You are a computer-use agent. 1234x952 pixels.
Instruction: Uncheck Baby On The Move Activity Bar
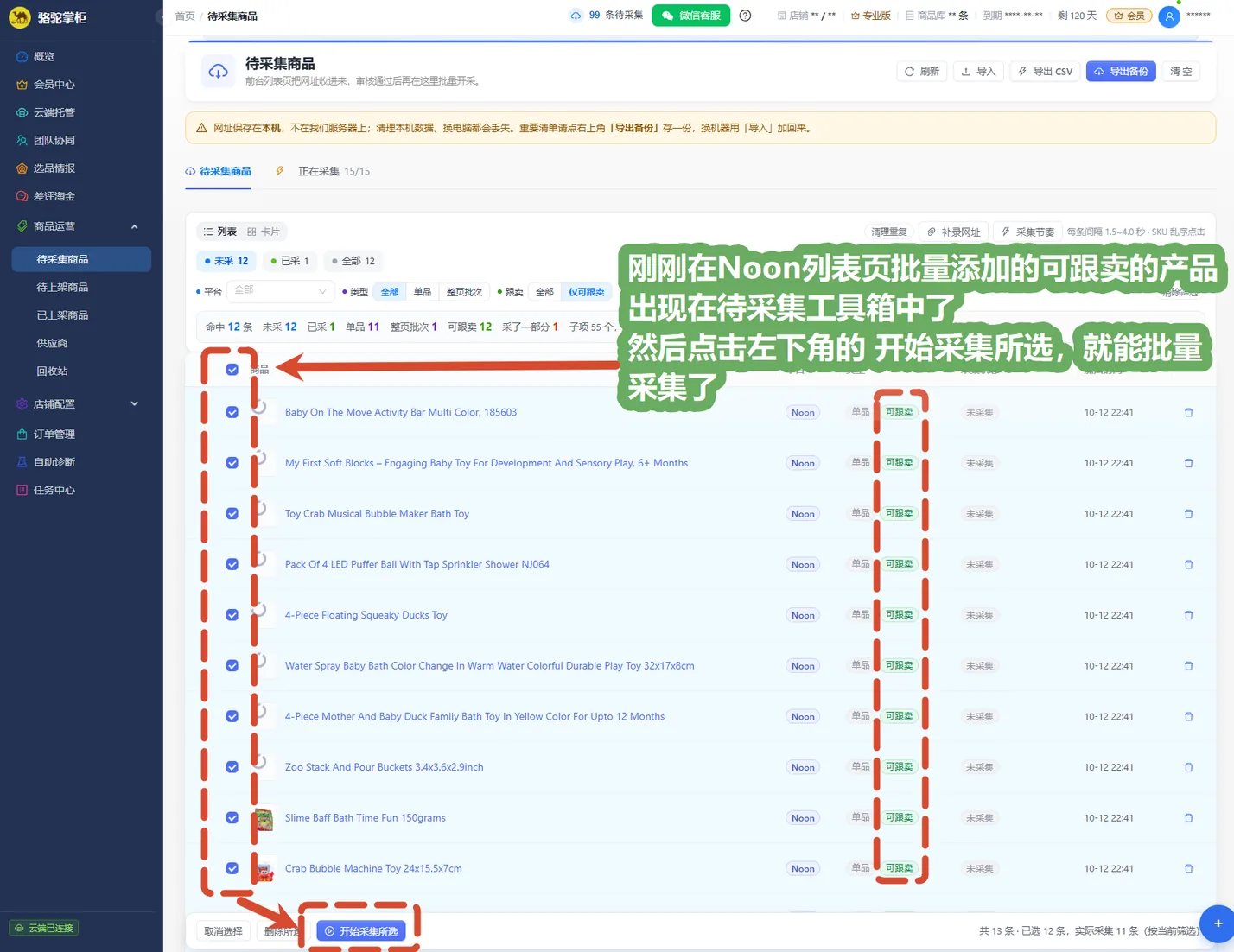tap(232, 413)
